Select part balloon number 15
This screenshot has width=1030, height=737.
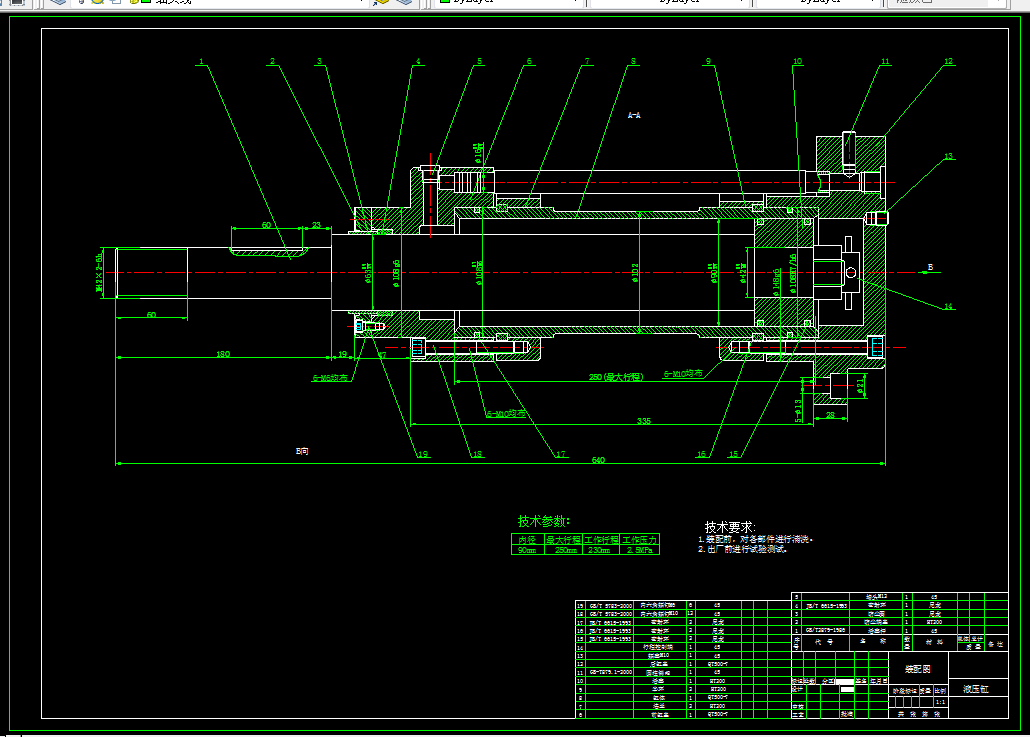(x=733, y=454)
